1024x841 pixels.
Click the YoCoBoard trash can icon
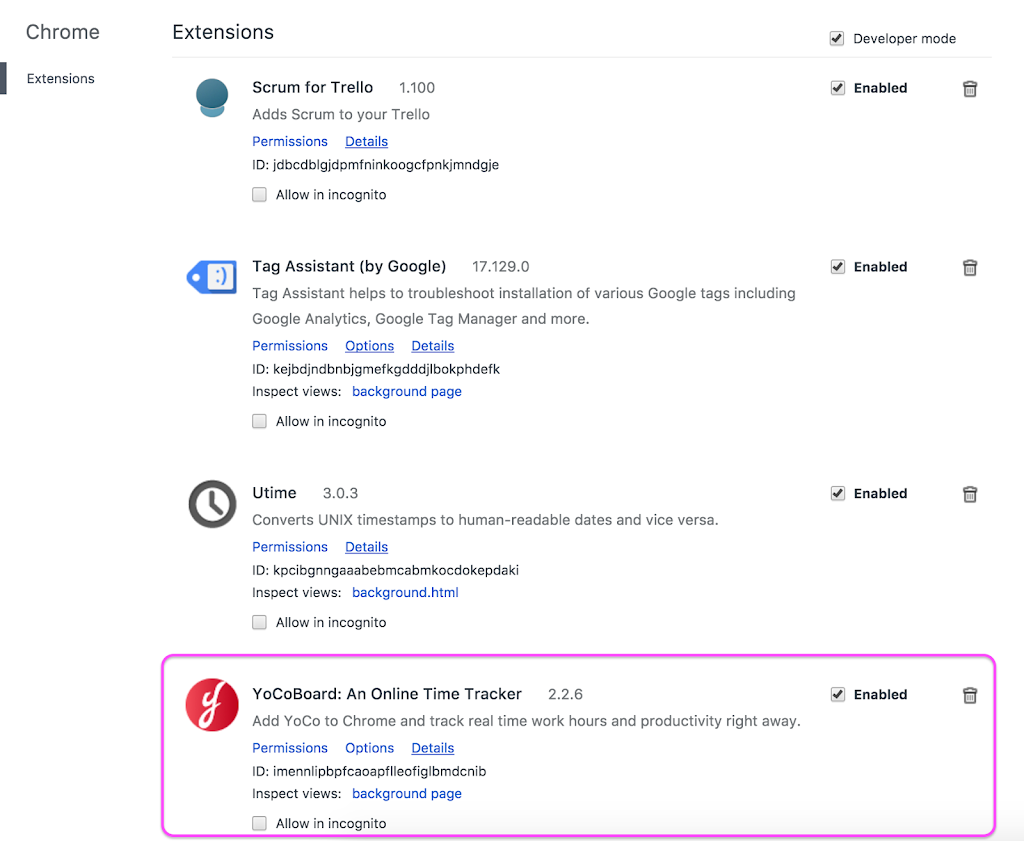click(x=970, y=695)
